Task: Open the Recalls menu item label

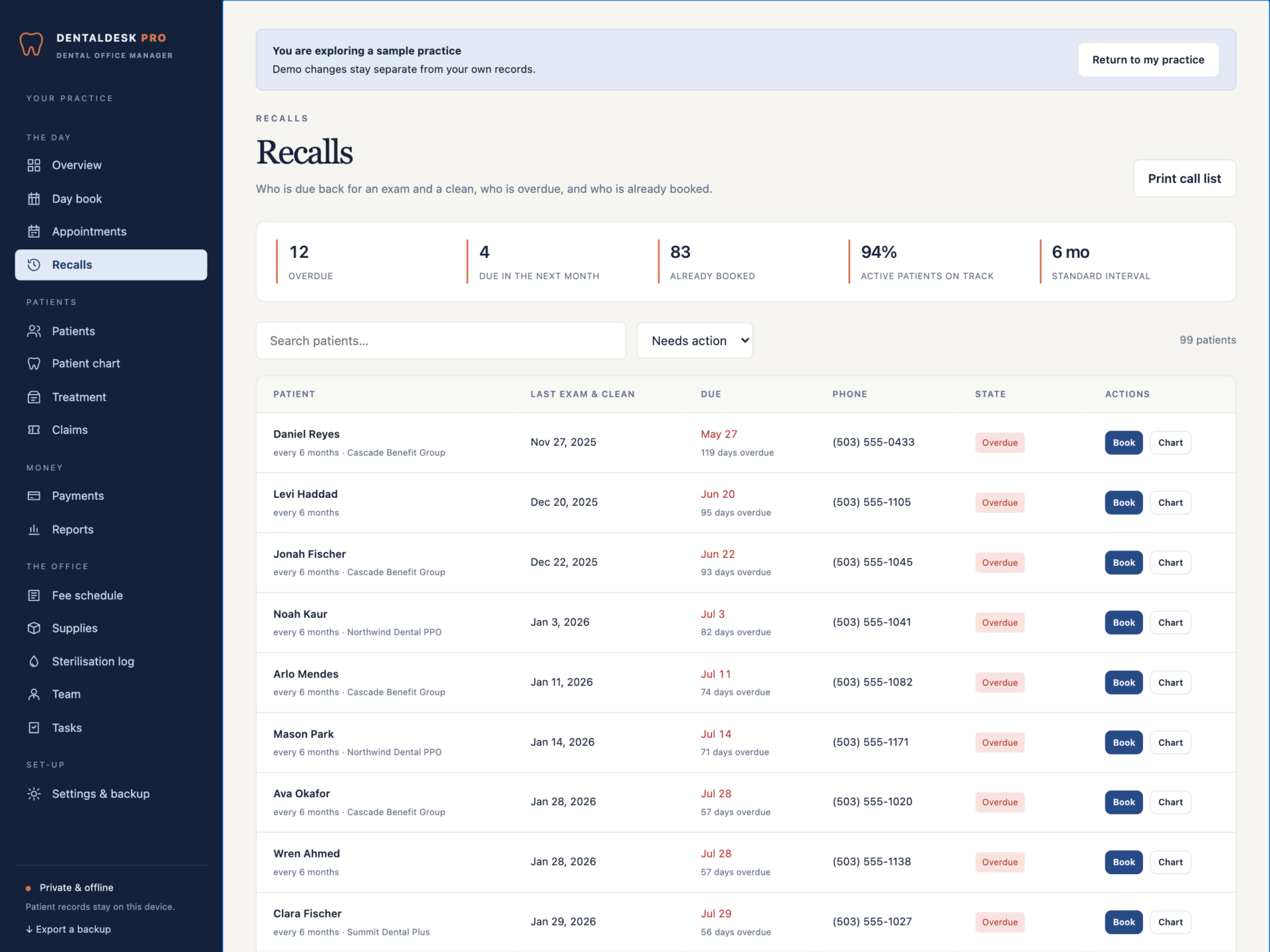Action: [x=72, y=264]
